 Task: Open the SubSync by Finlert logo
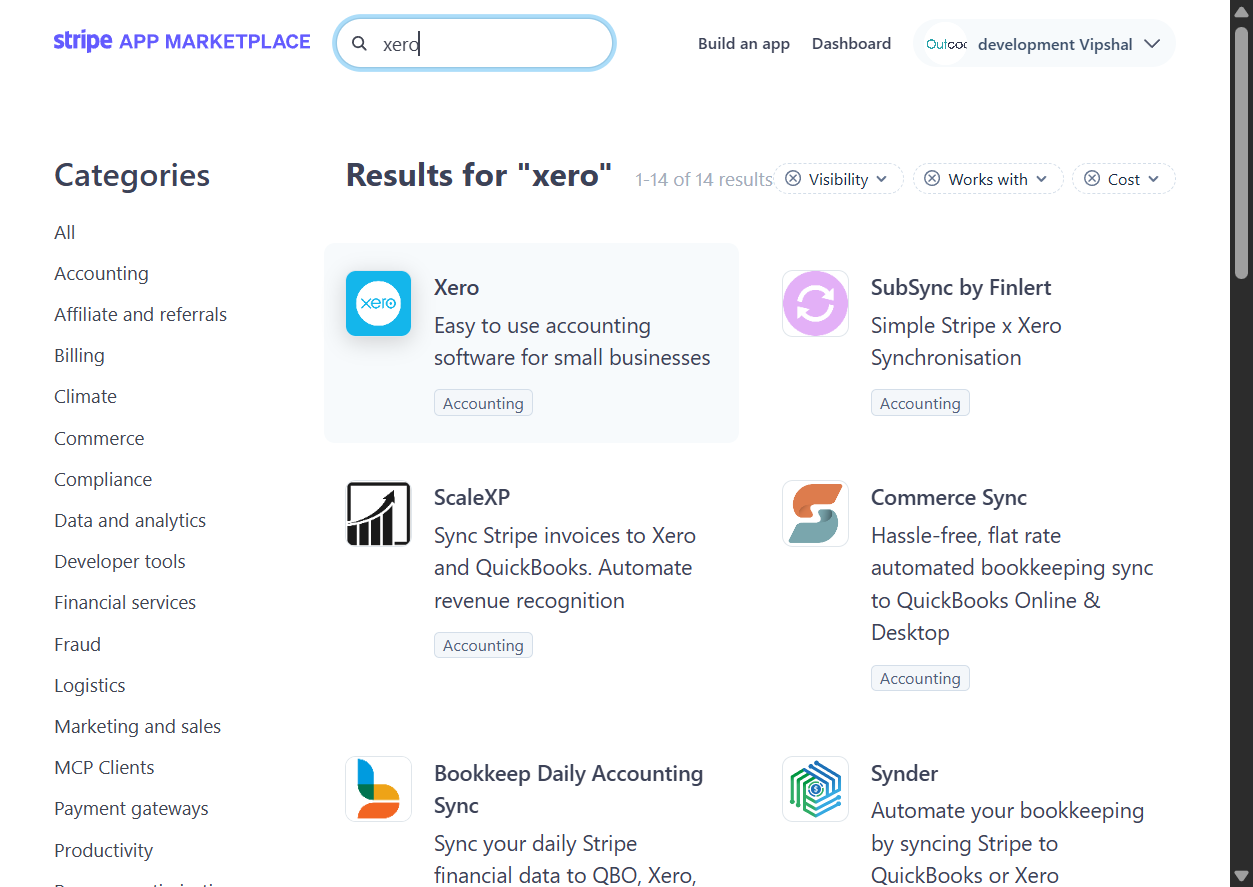815,303
